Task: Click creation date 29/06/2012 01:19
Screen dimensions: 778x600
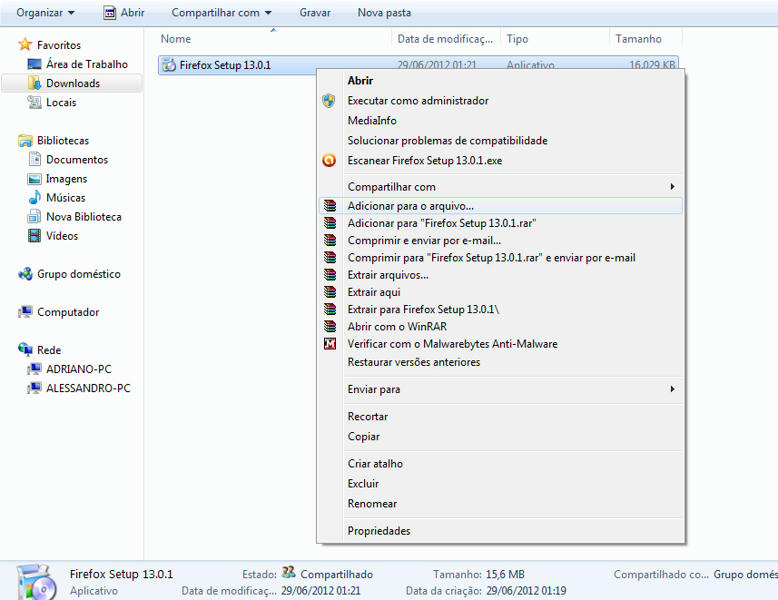Action: coord(526,591)
